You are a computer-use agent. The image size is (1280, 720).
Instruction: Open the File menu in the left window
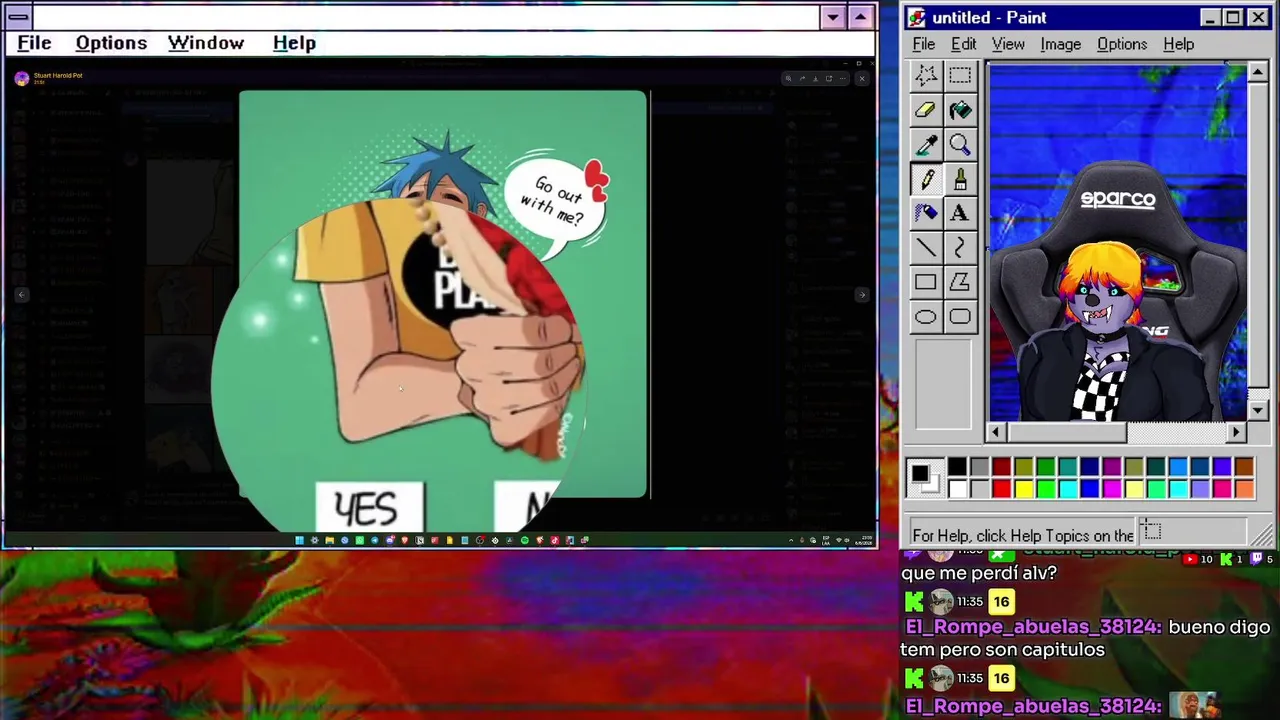point(34,43)
